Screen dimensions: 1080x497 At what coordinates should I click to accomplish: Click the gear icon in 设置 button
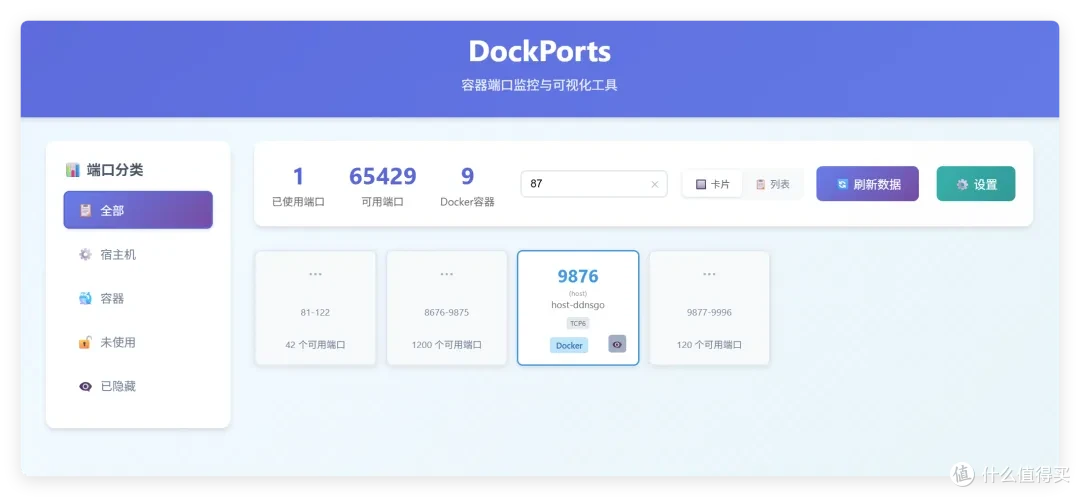[962, 184]
